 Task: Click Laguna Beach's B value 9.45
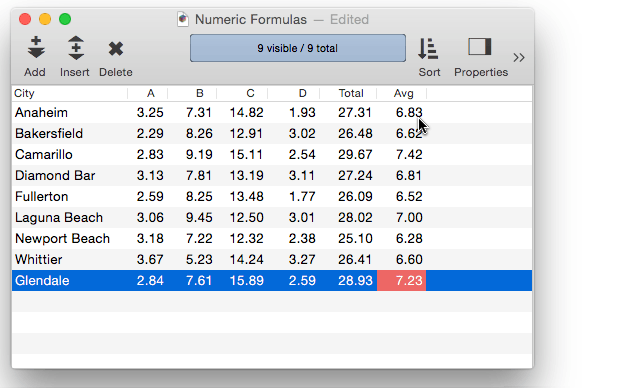[199, 218]
